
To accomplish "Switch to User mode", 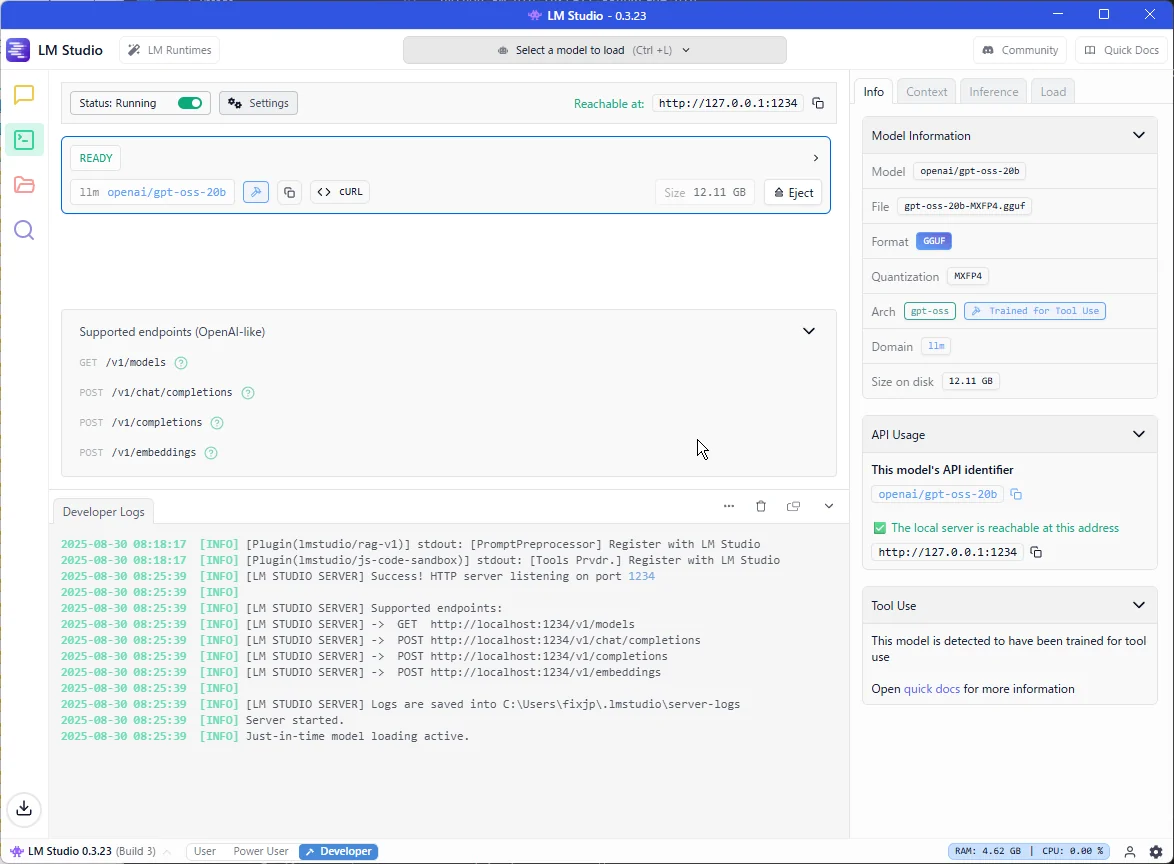I will coord(205,851).
